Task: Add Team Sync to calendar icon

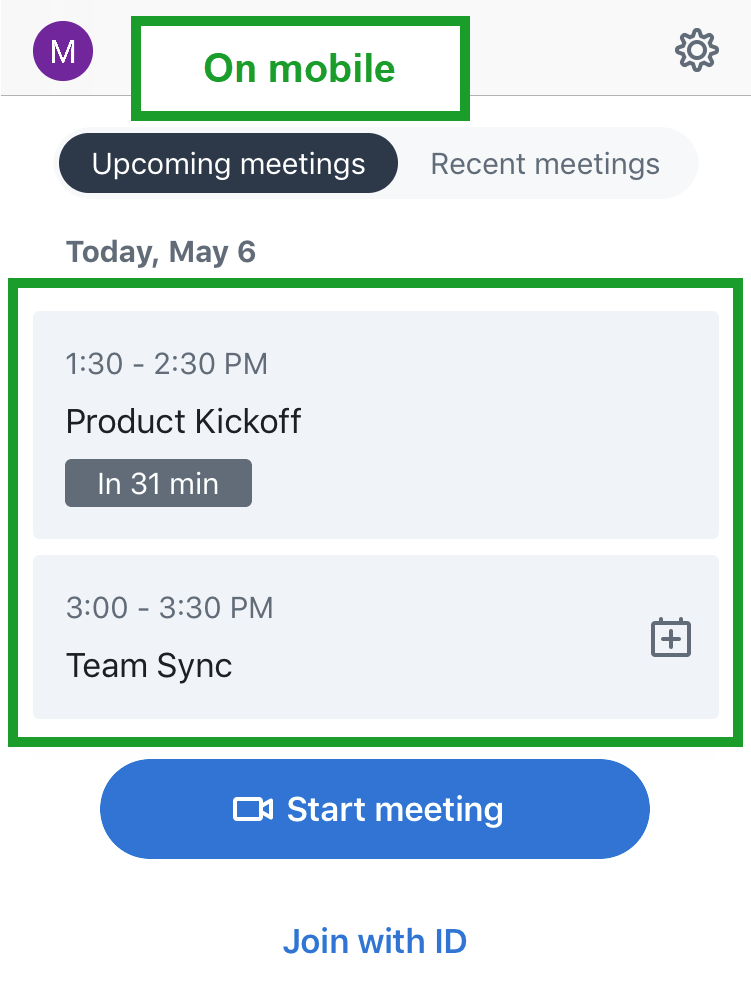Action: click(x=671, y=637)
